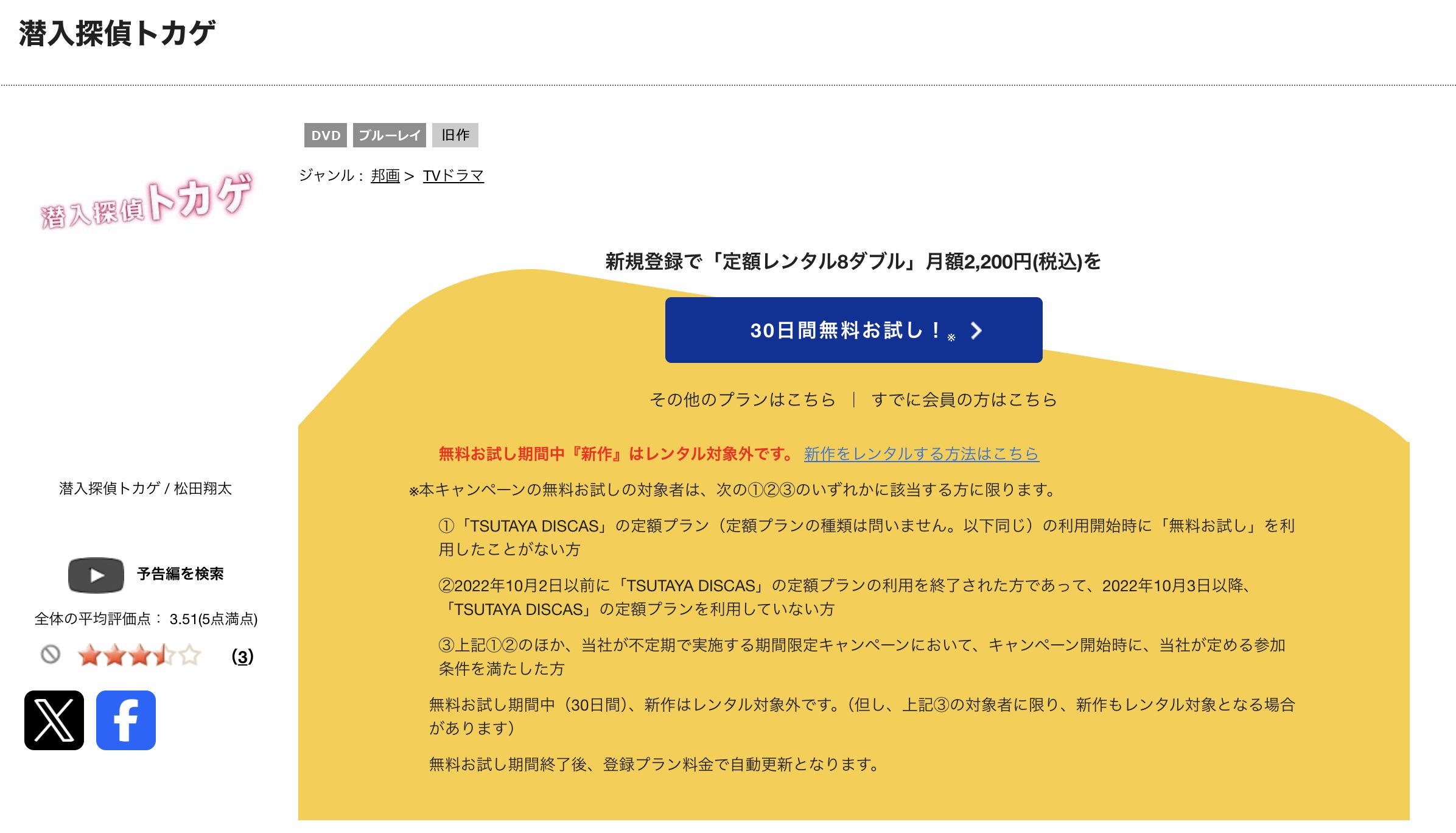Open the TVドラマ genre link
This screenshot has height=833, width=1456.
(x=453, y=176)
